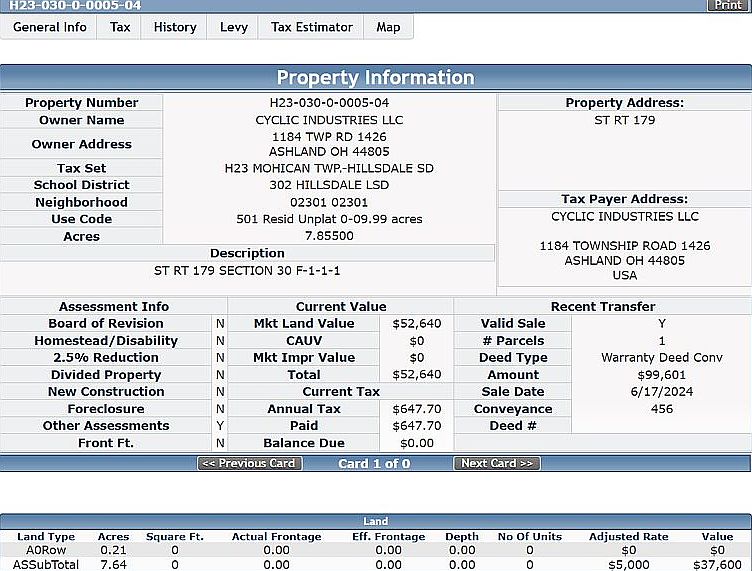Screen dimensions: 752x571
Task: Select A0Row acres 0.21
Action: (113, 550)
